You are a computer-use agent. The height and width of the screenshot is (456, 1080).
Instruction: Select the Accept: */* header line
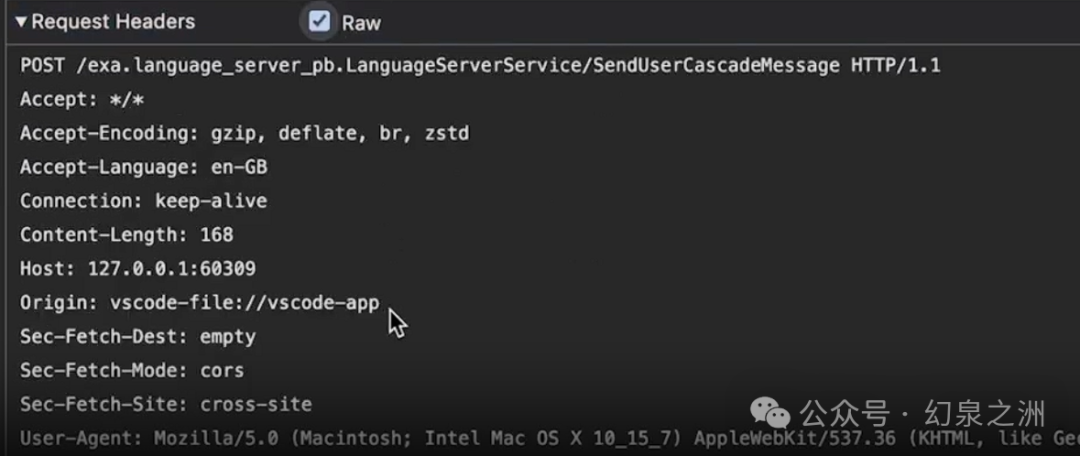pyautogui.click(x=82, y=100)
